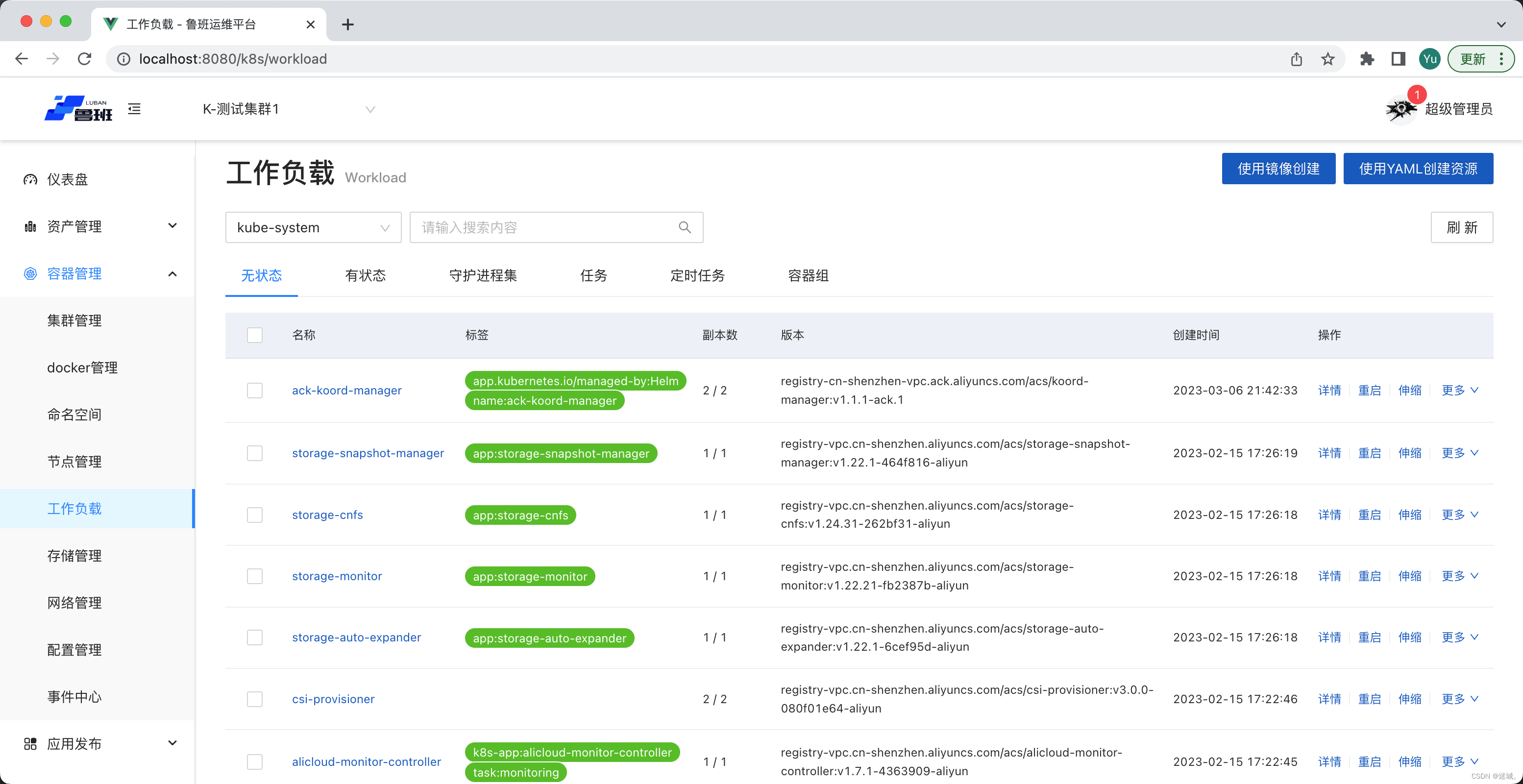Switch to the 守护进程集 tab

[x=483, y=275]
